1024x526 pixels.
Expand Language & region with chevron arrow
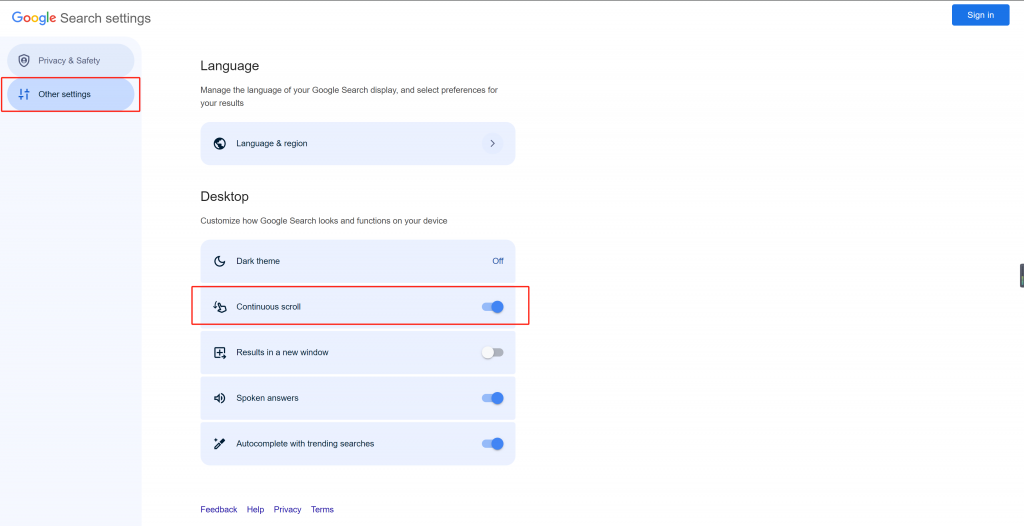492,143
